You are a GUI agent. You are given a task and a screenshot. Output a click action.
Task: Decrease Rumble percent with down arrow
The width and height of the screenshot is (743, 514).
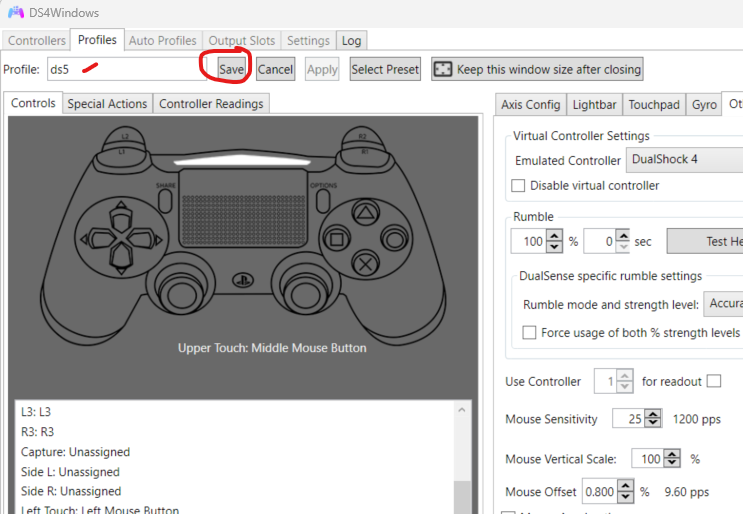point(554,247)
